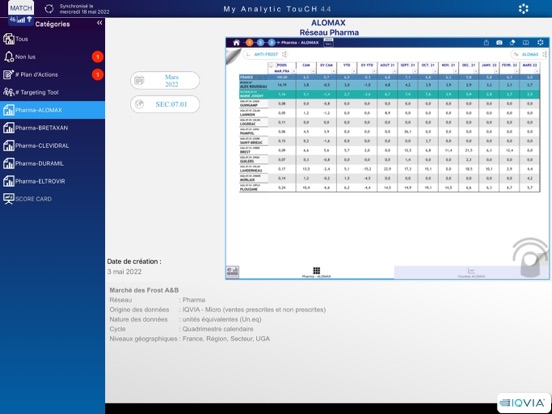This screenshot has height=414, width=552.
Task: Click the IQVIA logo
Action: [524, 403]
